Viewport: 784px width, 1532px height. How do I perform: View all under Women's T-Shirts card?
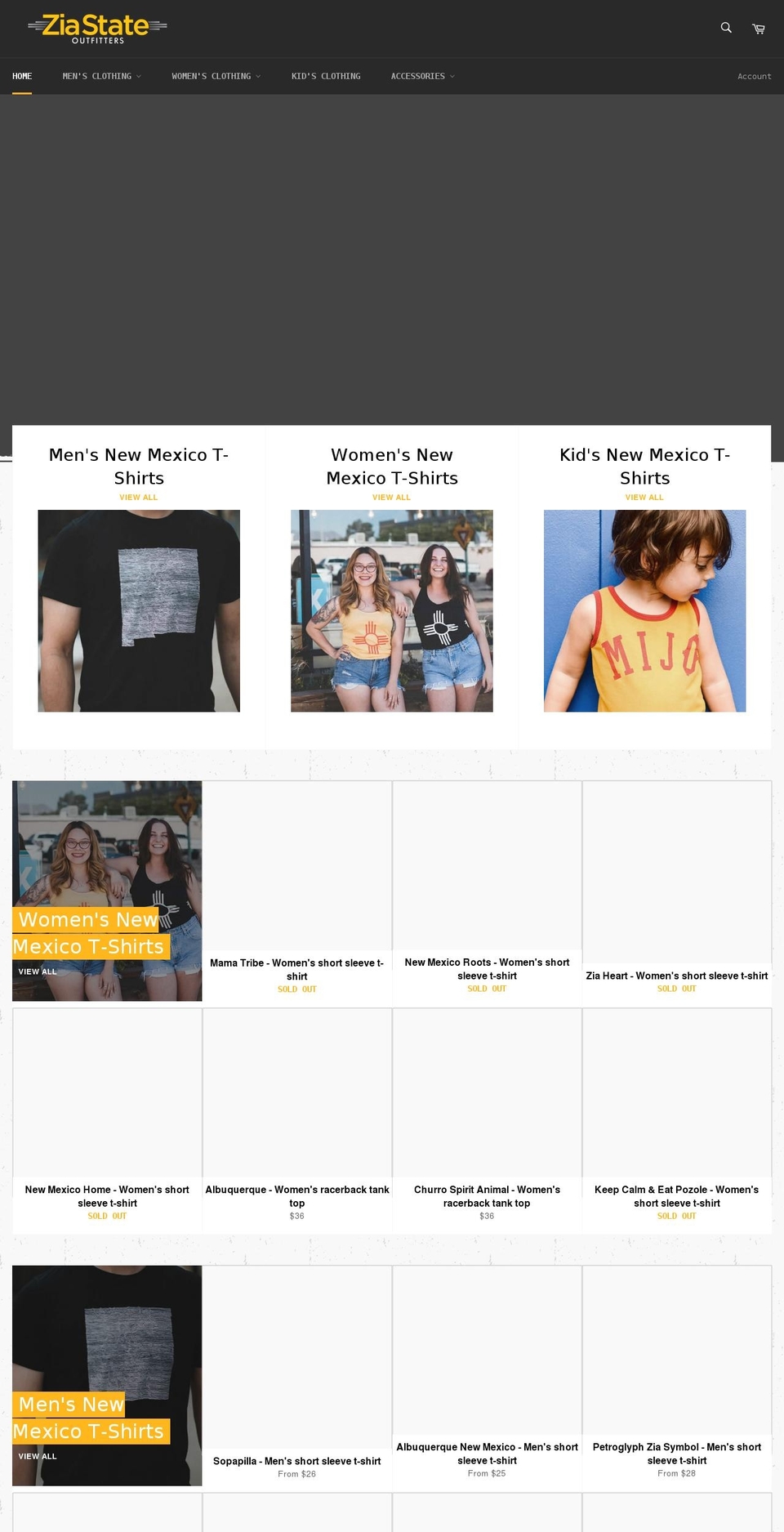point(392,497)
